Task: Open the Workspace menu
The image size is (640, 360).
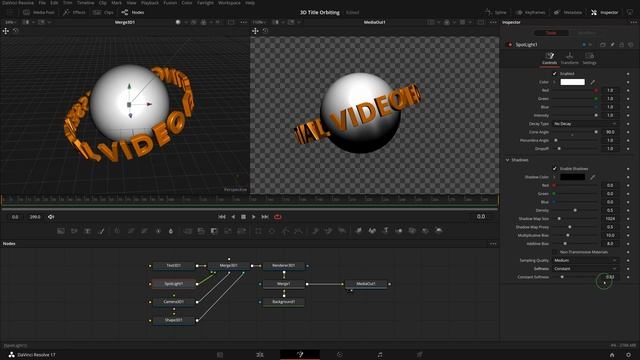Action: click(229, 2)
